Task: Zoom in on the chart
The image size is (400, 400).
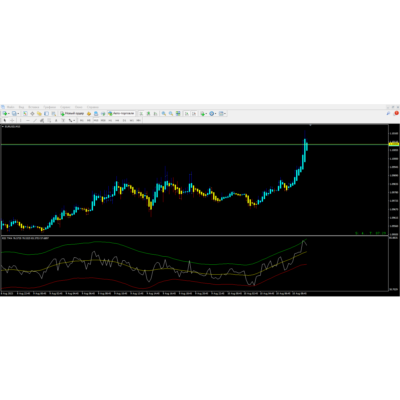Action: click(x=164, y=114)
